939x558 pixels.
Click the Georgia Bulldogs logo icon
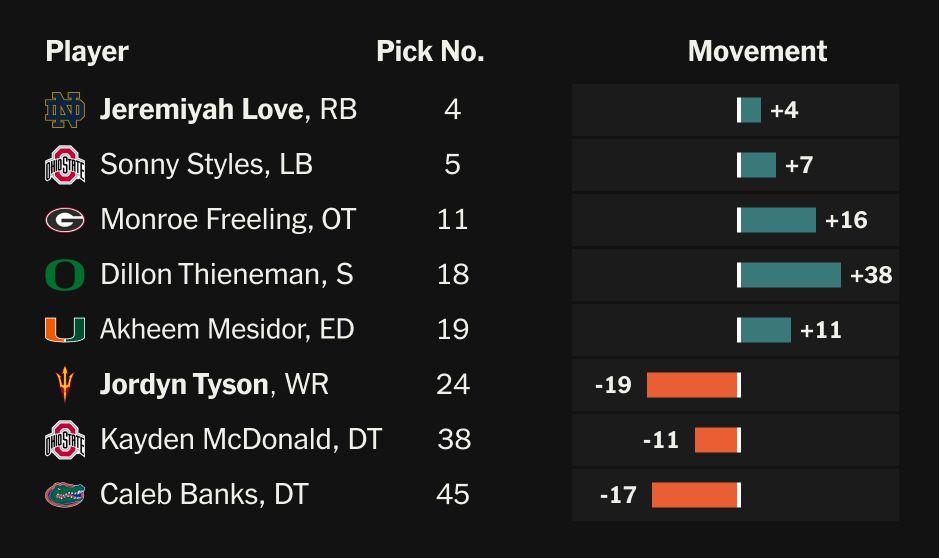pyautogui.click(x=65, y=220)
